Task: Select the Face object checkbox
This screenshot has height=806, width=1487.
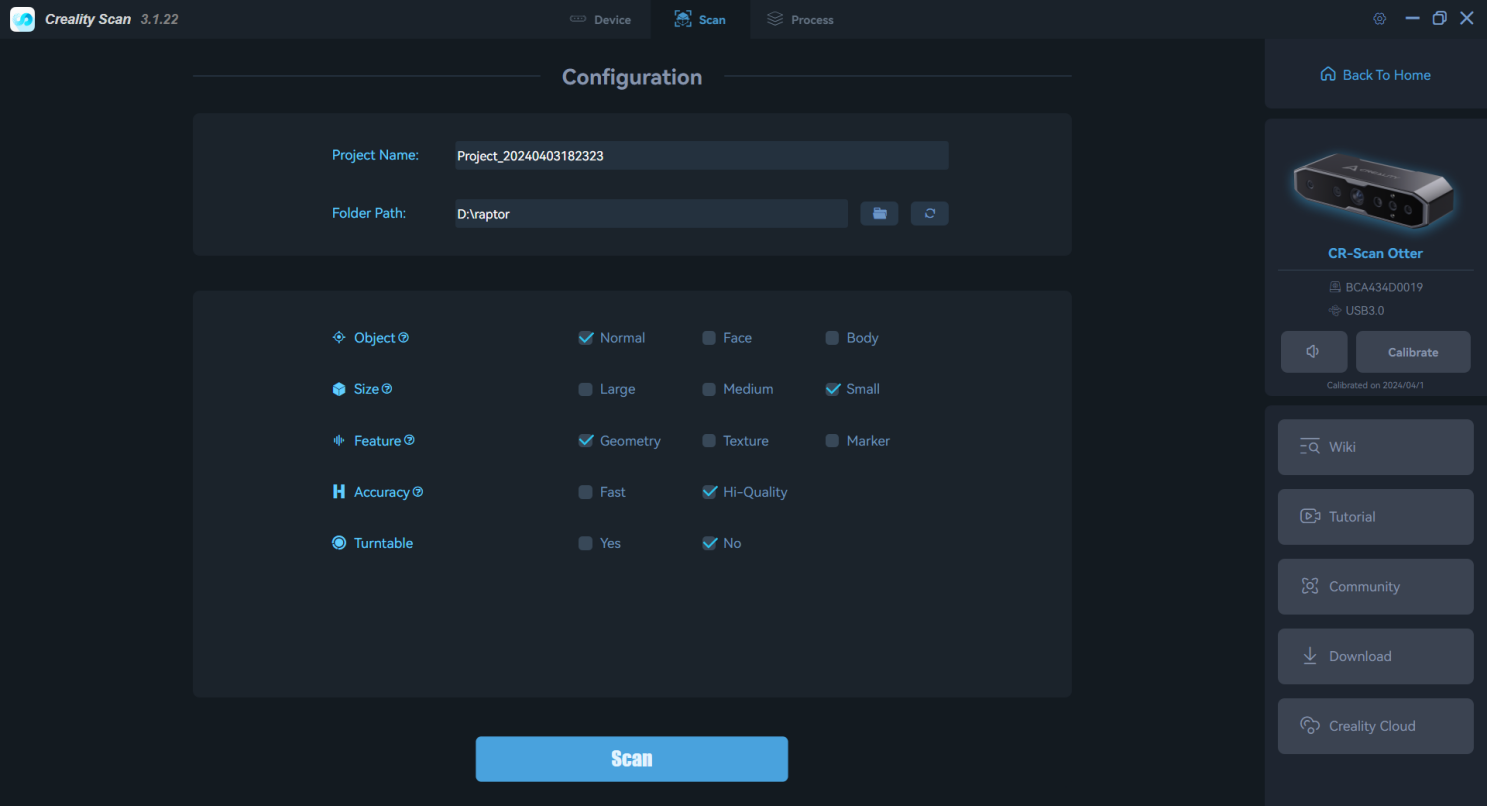Action: [709, 338]
